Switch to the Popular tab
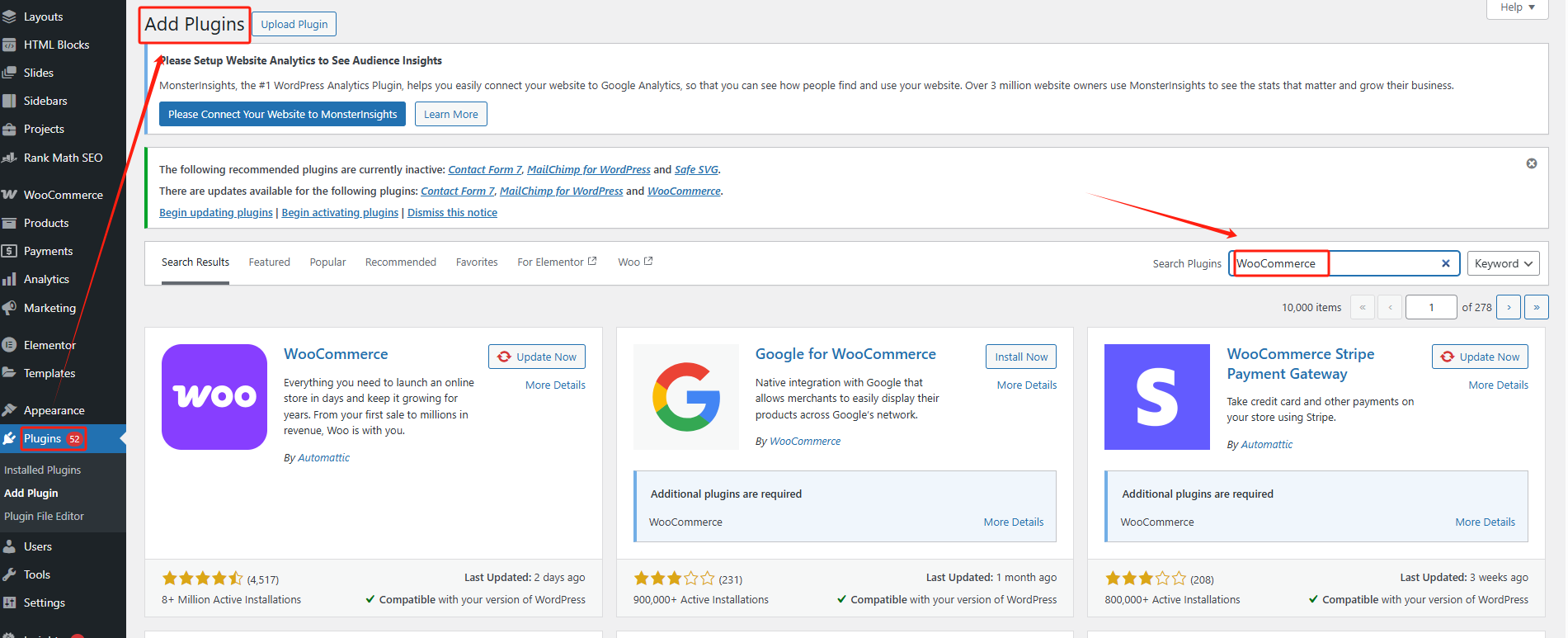 tap(327, 262)
